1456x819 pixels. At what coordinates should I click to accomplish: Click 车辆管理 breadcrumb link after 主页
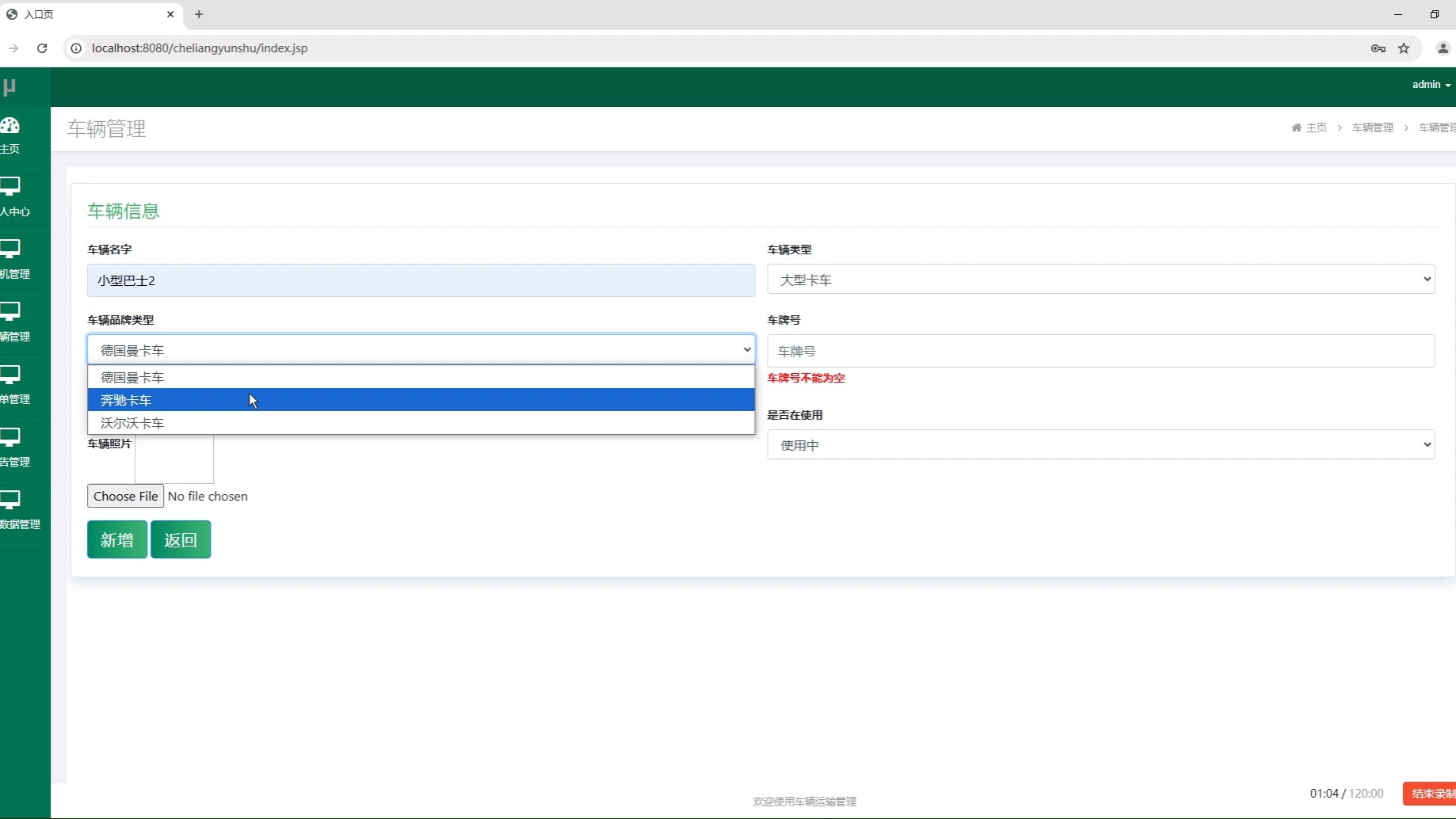click(x=1372, y=128)
